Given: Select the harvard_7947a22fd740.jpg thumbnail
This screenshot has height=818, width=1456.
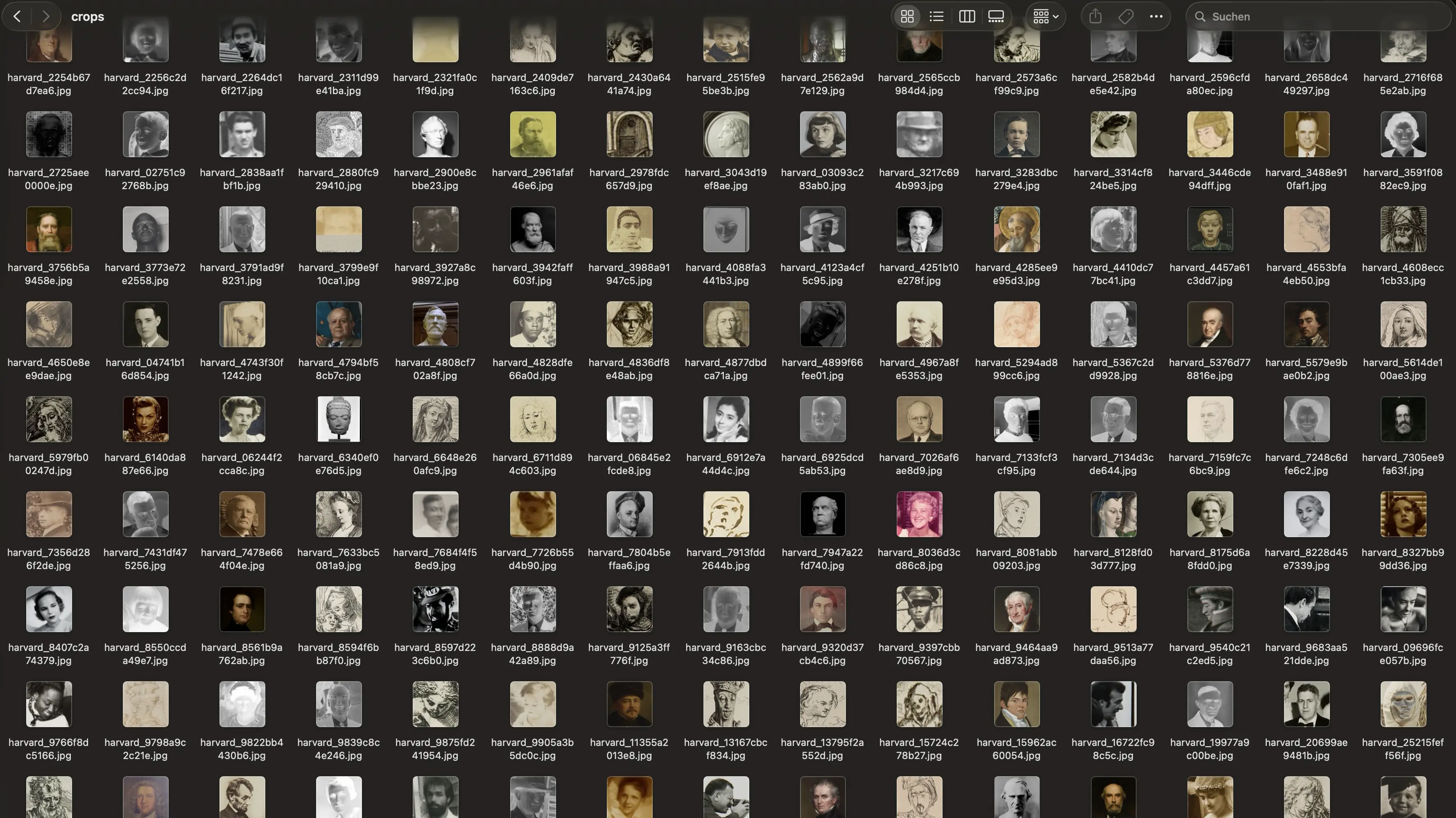Looking at the screenshot, I should pyautogui.click(x=823, y=514).
